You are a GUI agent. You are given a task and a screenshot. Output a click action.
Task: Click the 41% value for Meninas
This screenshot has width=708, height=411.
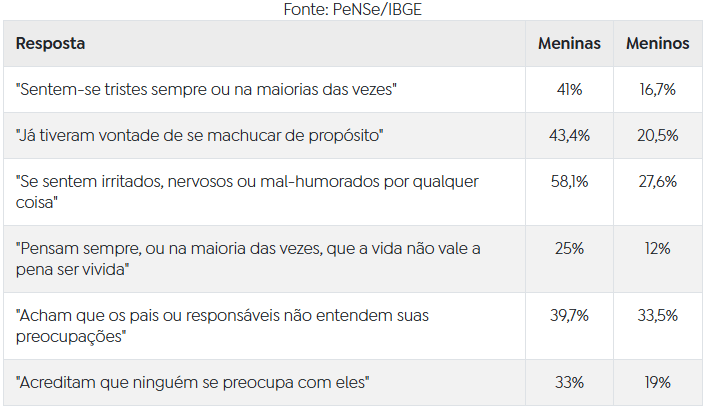[x=569, y=90]
